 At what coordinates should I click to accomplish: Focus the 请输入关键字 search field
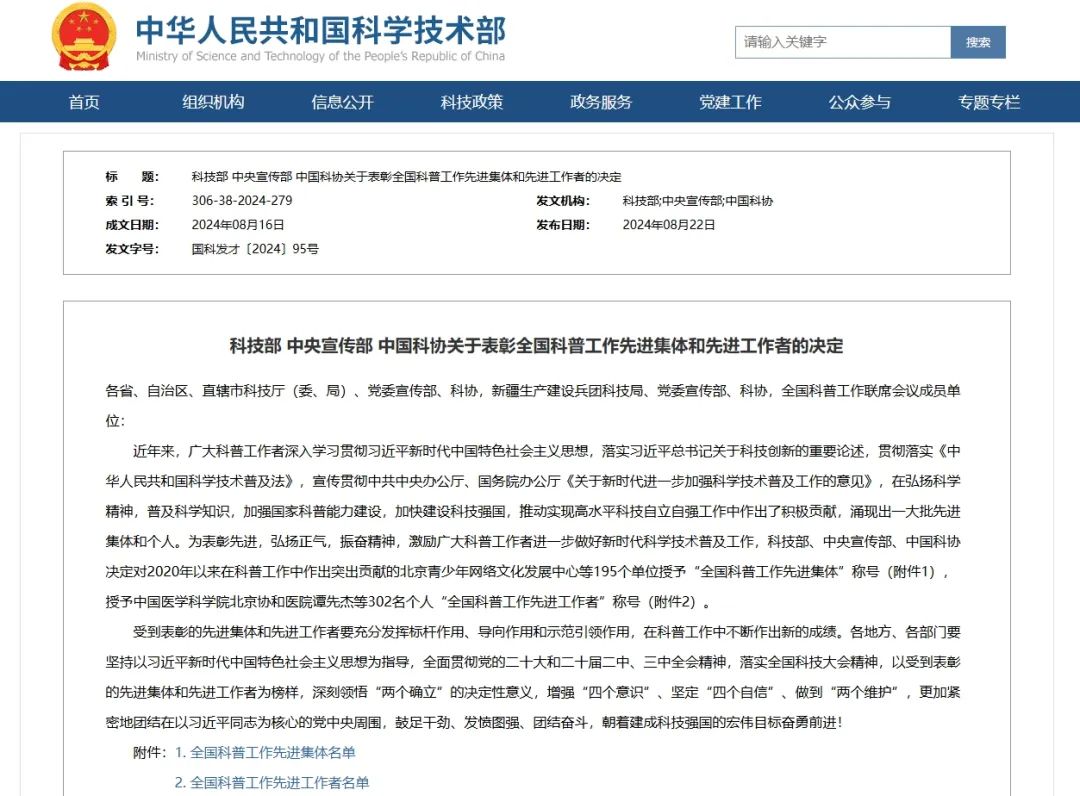(843, 42)
